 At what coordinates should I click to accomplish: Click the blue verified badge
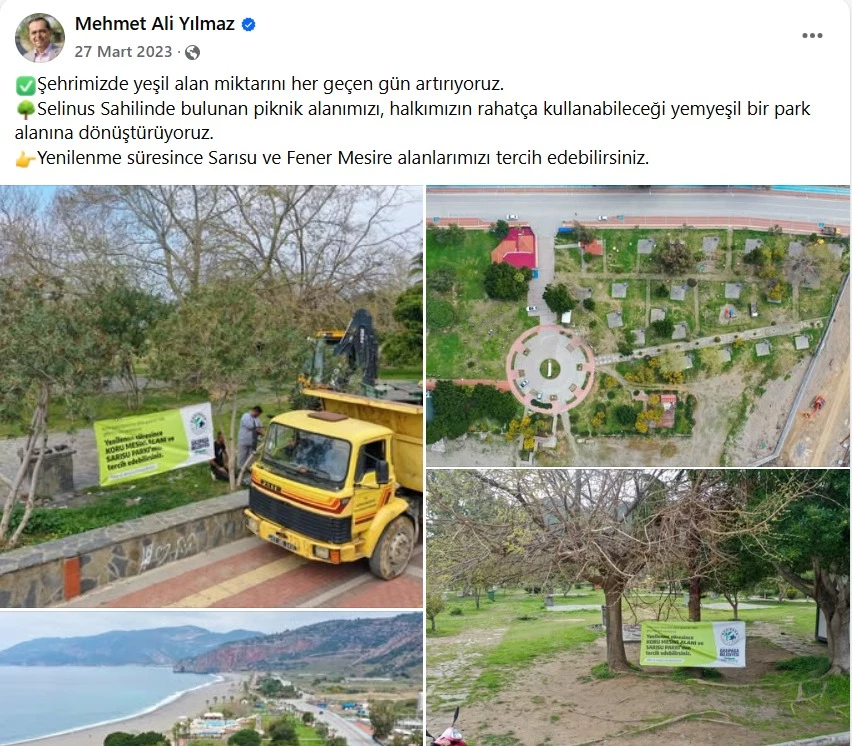click(248, 24)
